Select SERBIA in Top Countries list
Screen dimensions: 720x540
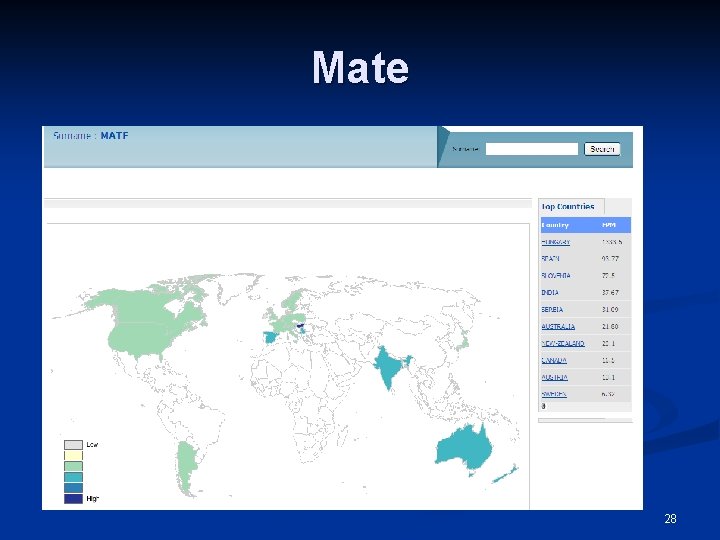click(552, 309)
